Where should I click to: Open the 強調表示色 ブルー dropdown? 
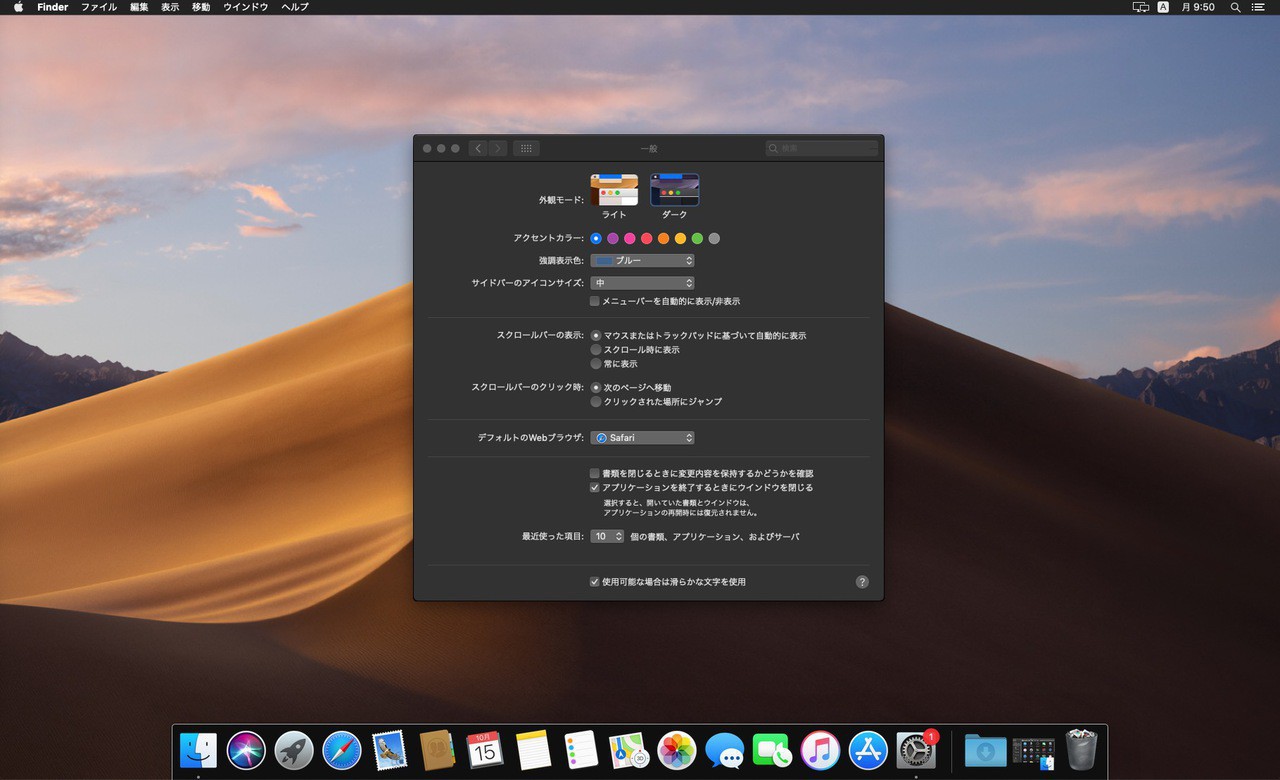[x=642, y=261]
